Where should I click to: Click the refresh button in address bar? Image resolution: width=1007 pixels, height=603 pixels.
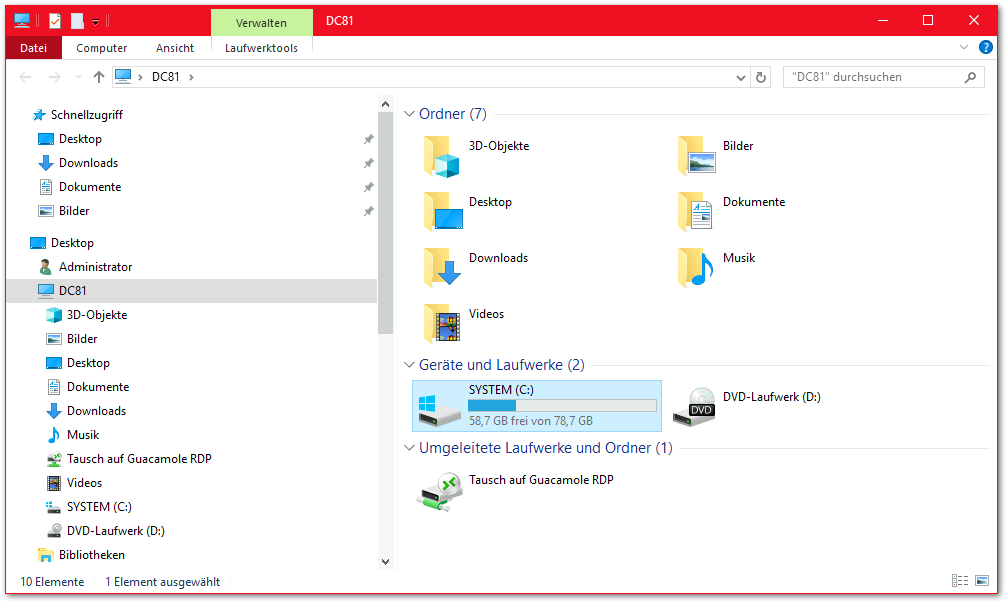762,77
